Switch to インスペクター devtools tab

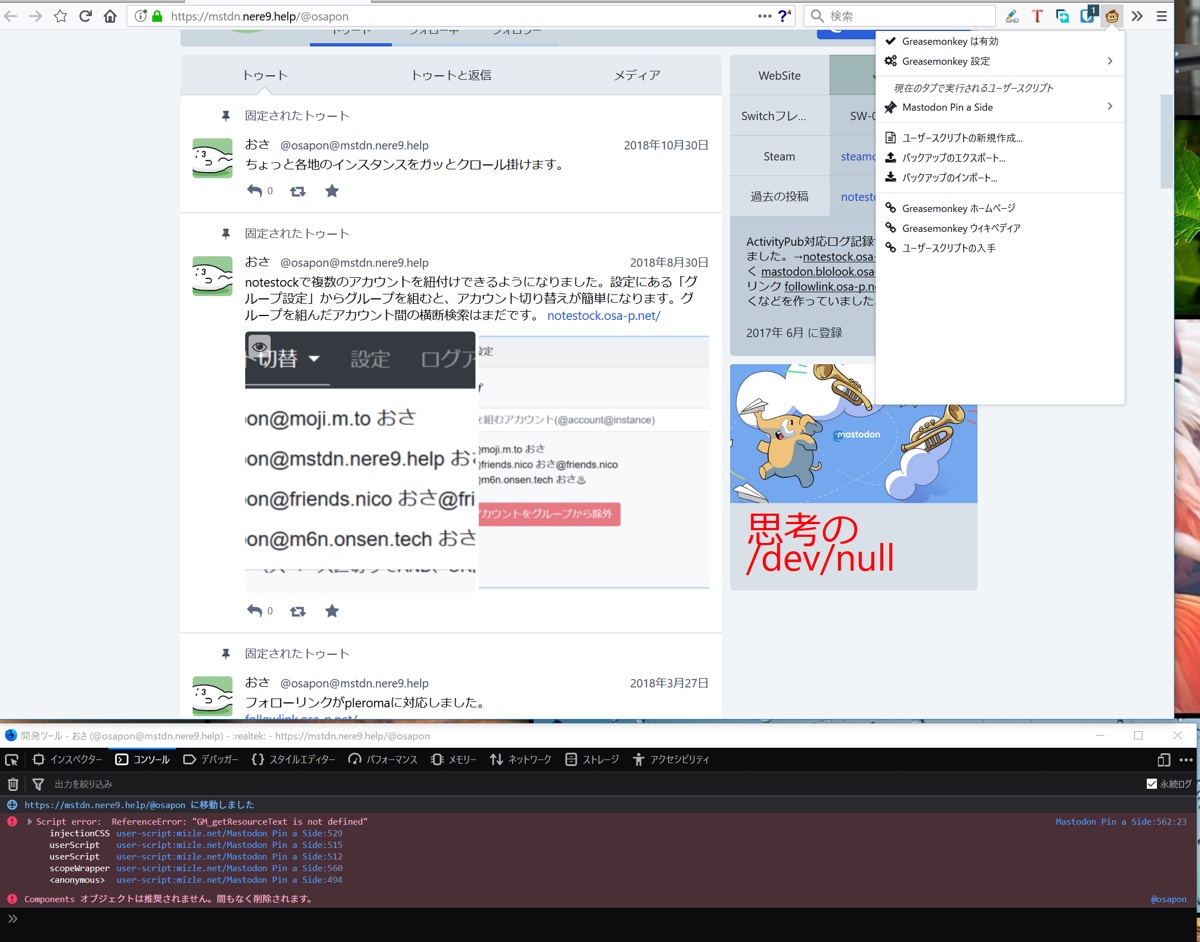point(67,760)
